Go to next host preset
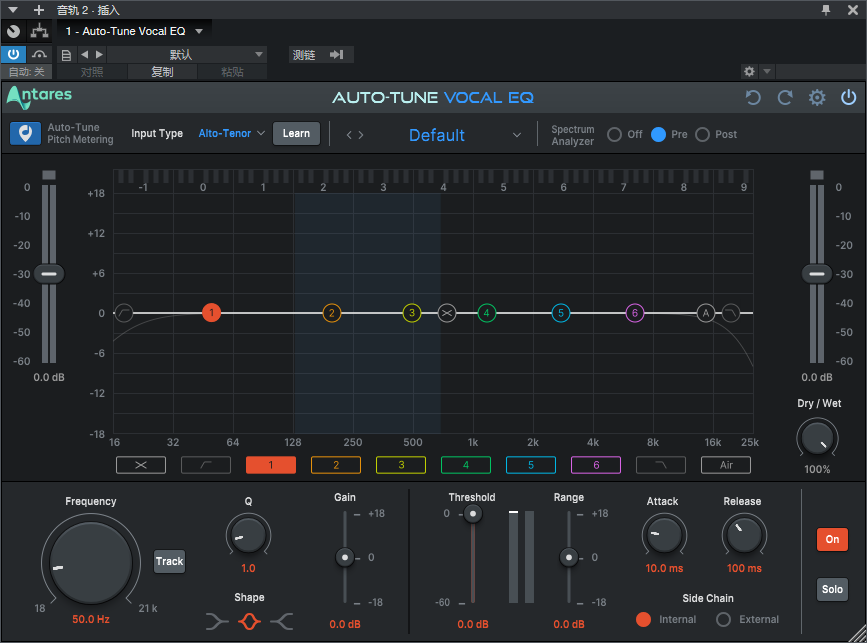The height and width of the screenshot is (643, 867). pyautogui.click(x=99, y=54)
